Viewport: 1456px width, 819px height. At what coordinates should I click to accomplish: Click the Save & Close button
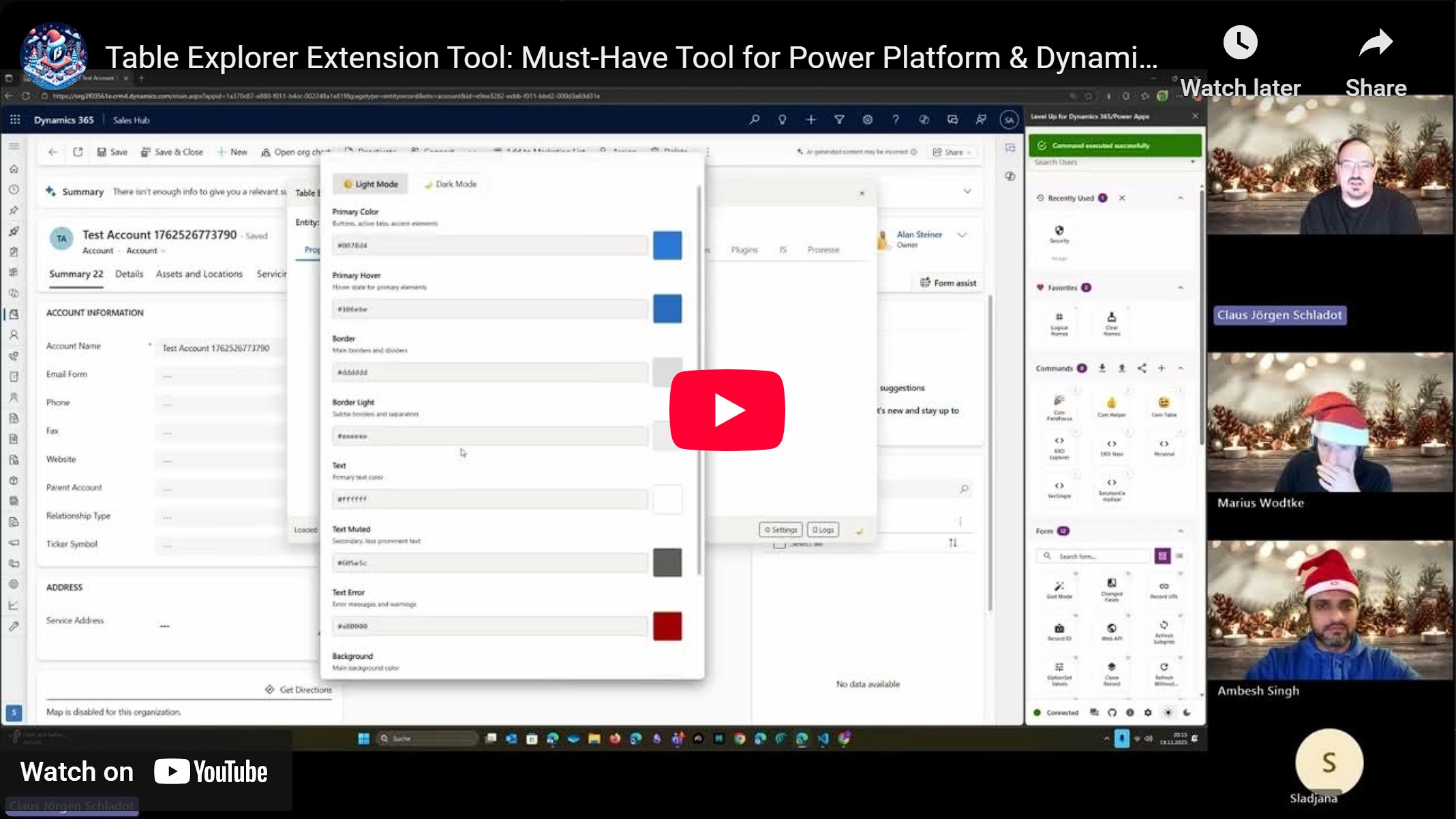pos(172,152)
